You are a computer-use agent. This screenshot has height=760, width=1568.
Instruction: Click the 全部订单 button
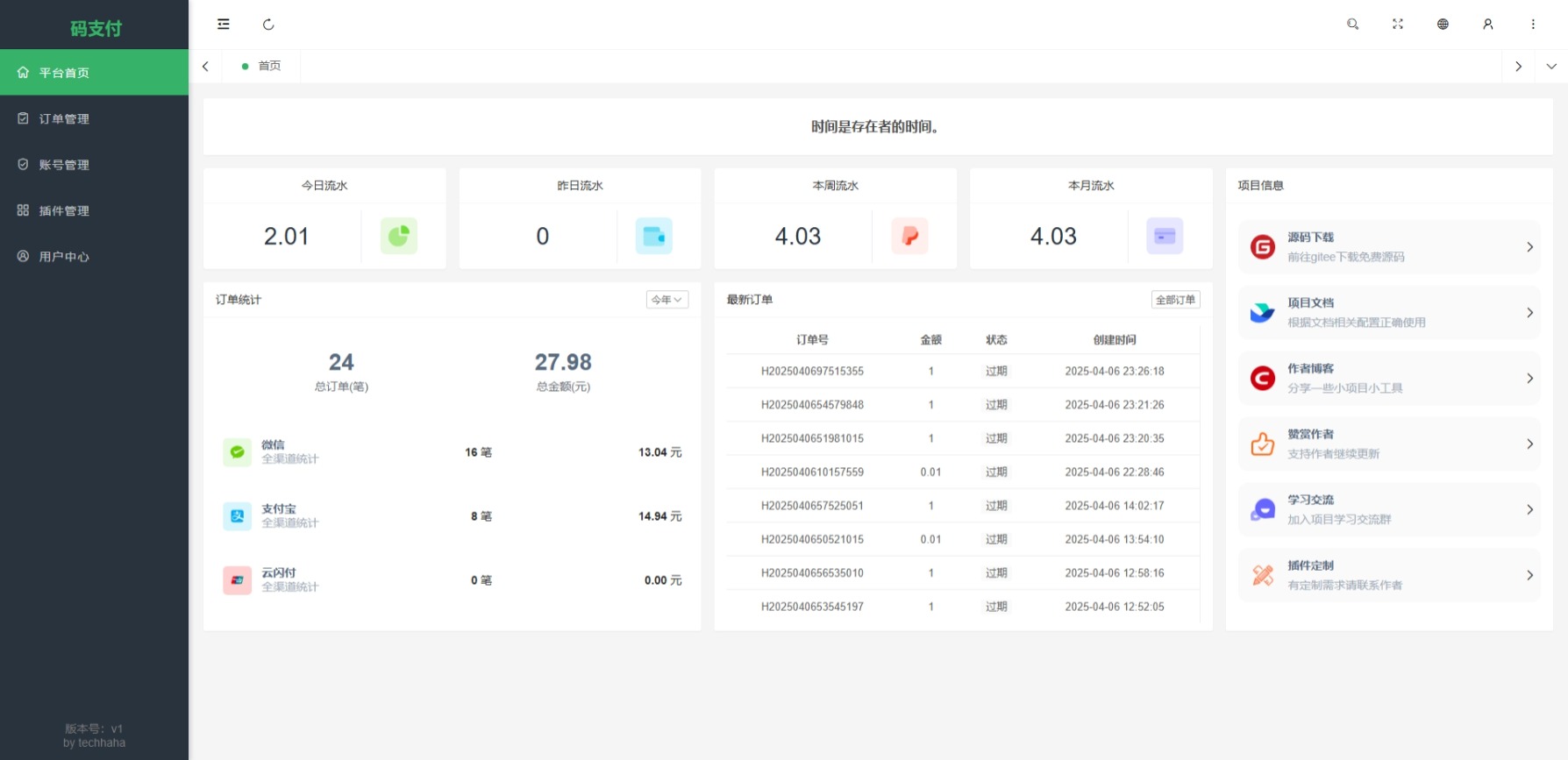(x=1175, y=300)
